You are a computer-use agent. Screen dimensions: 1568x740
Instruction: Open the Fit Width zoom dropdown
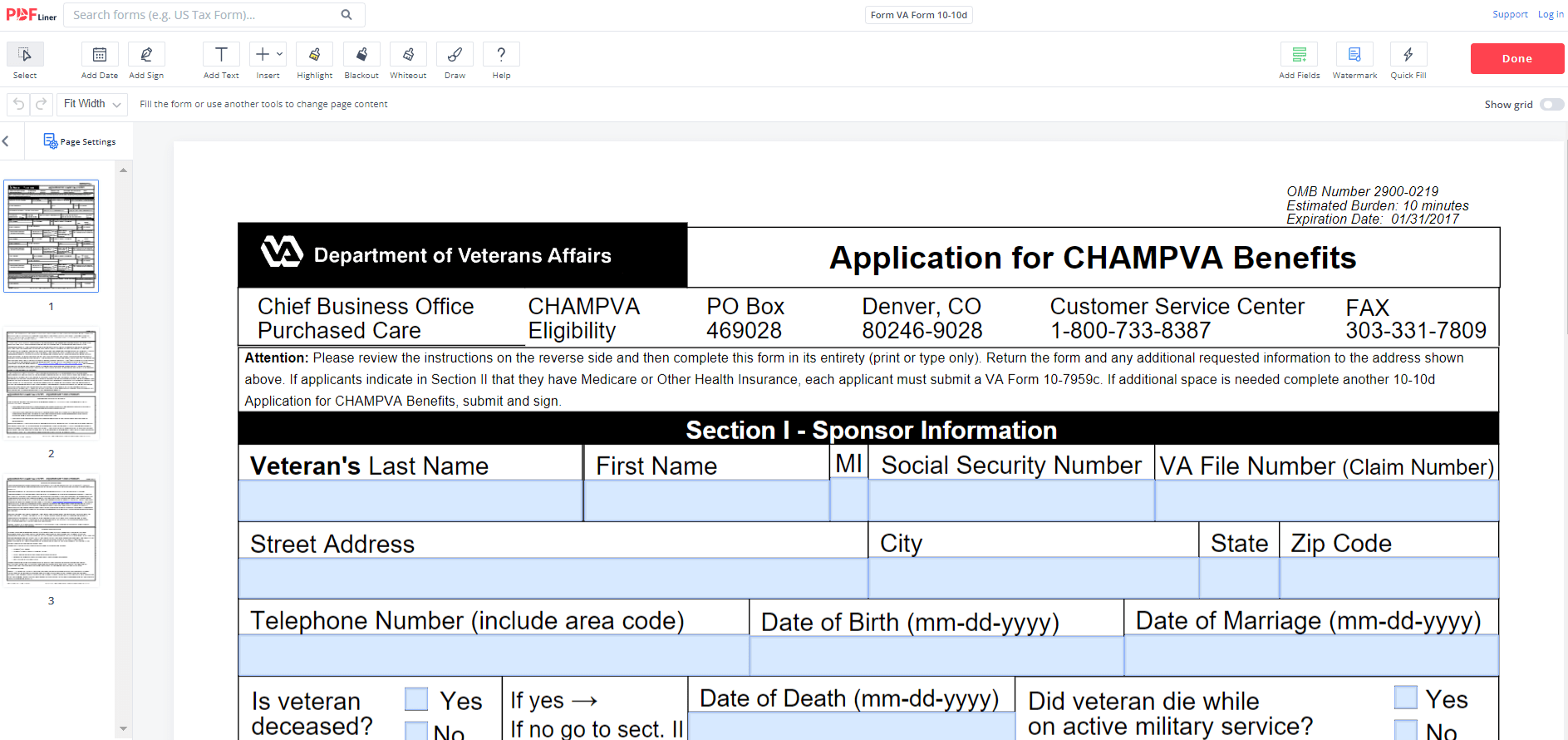coord(92,104)
